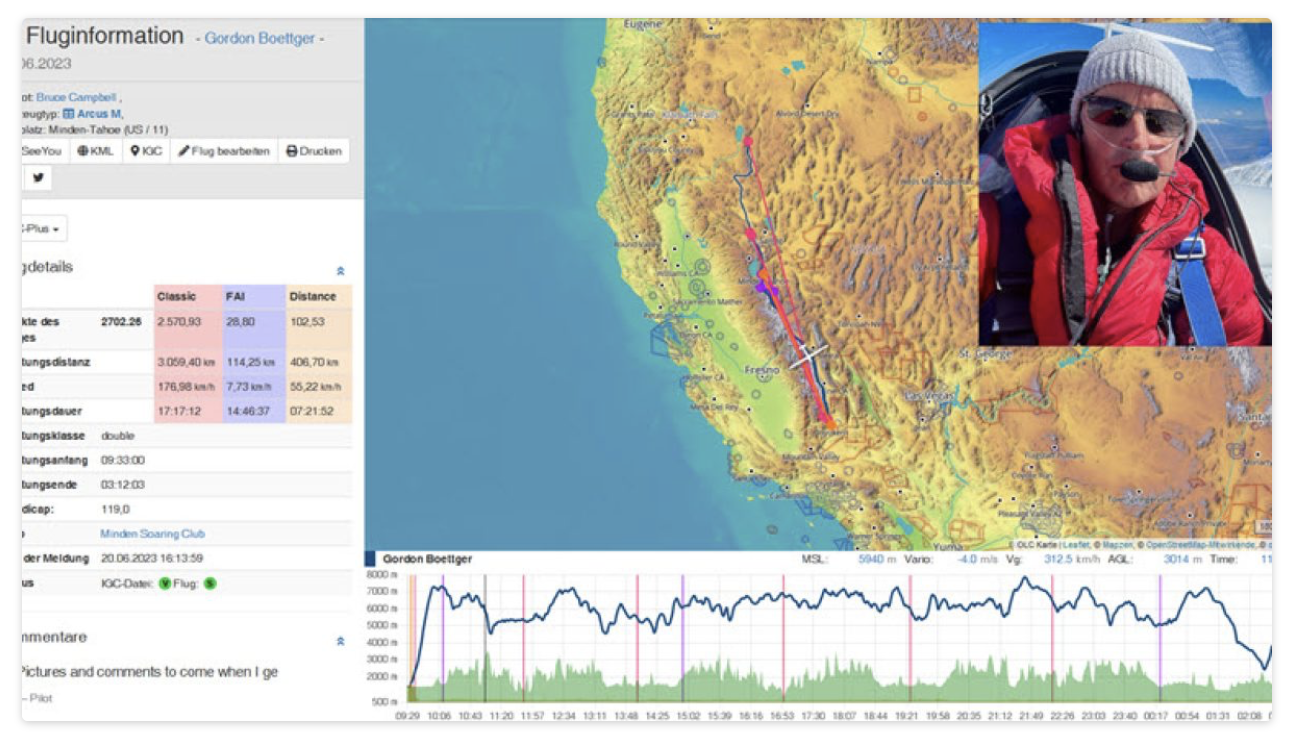Open the OLC-Plus scoring dropdown
The width and height of the screenshot is (1298, 738).
click(44, 229)
